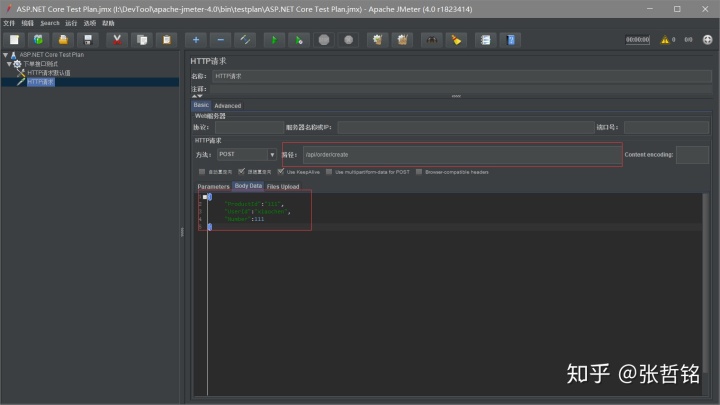Click the ASP.NET Core Test Plan flask icon

tap(13, 55)
